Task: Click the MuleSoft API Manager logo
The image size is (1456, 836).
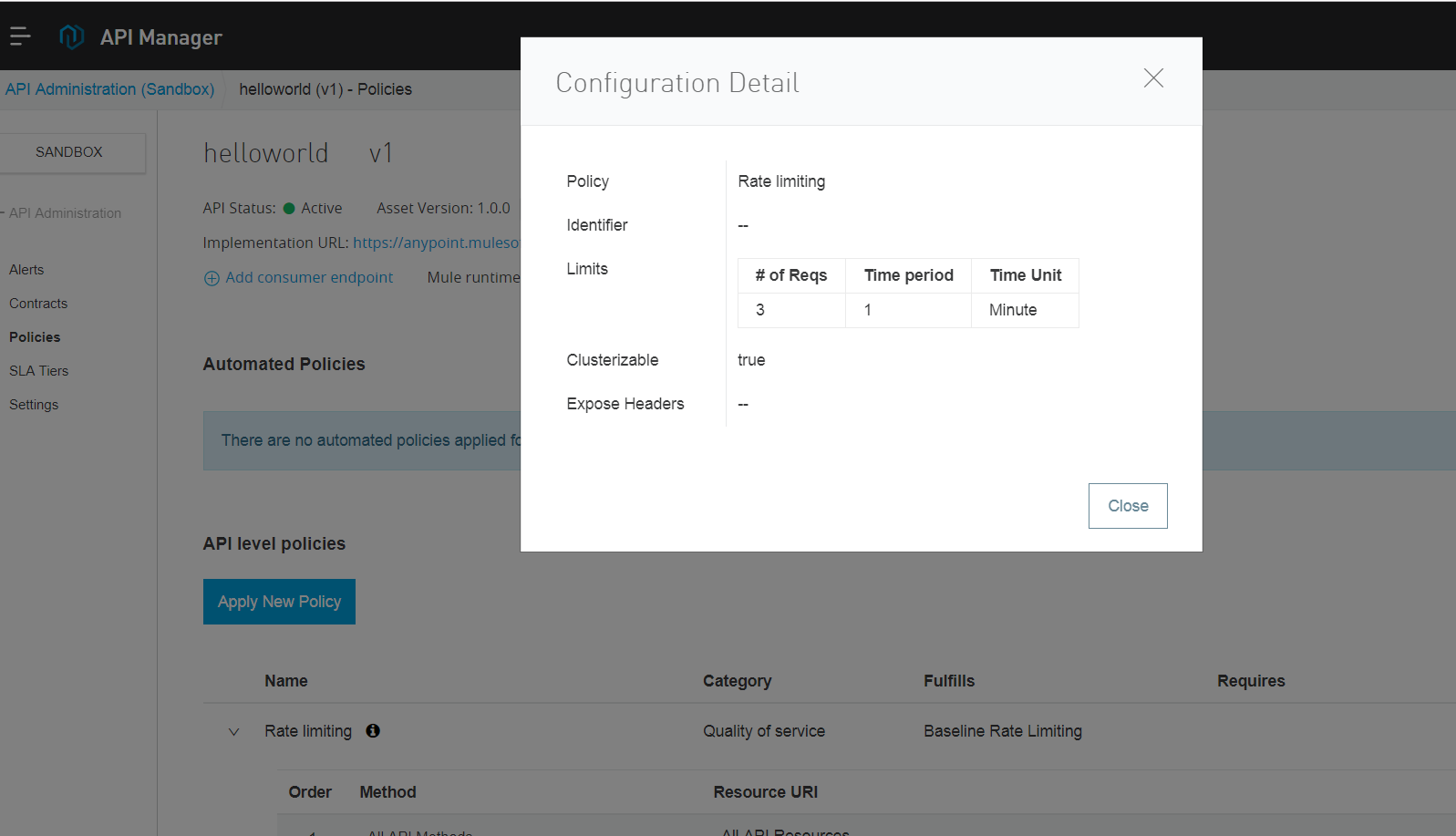Action: pyautogui.click(x=71, y=36)
